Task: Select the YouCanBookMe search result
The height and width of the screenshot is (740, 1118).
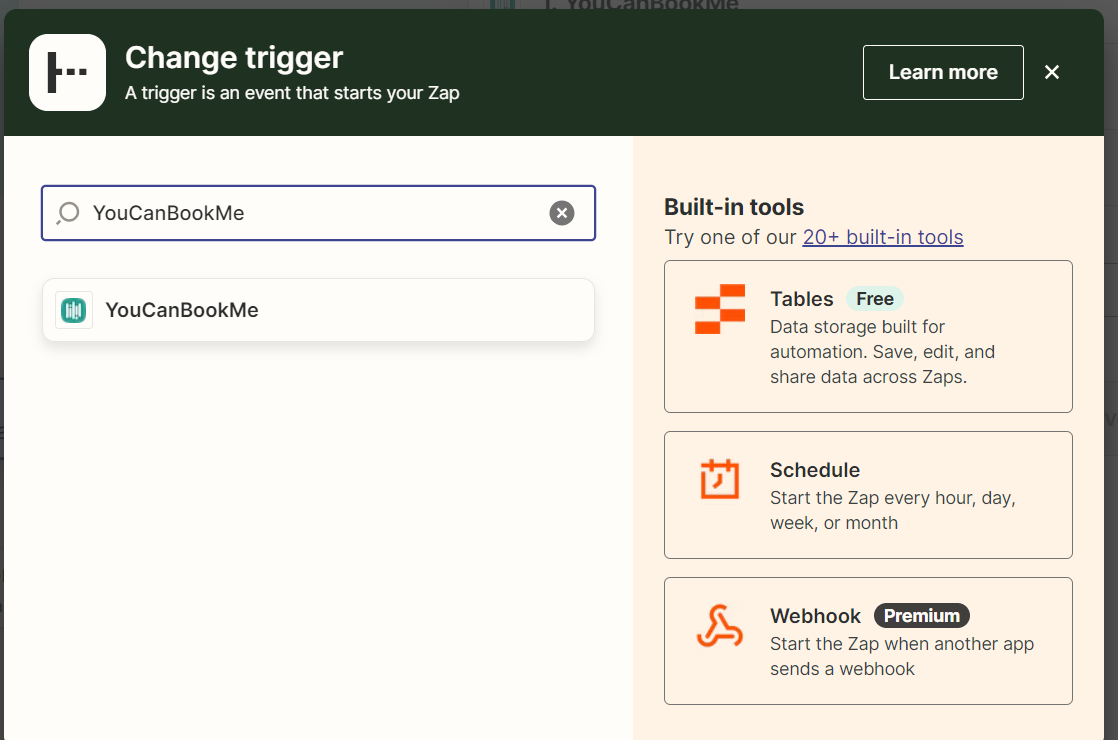Action: tap(318, 309)
